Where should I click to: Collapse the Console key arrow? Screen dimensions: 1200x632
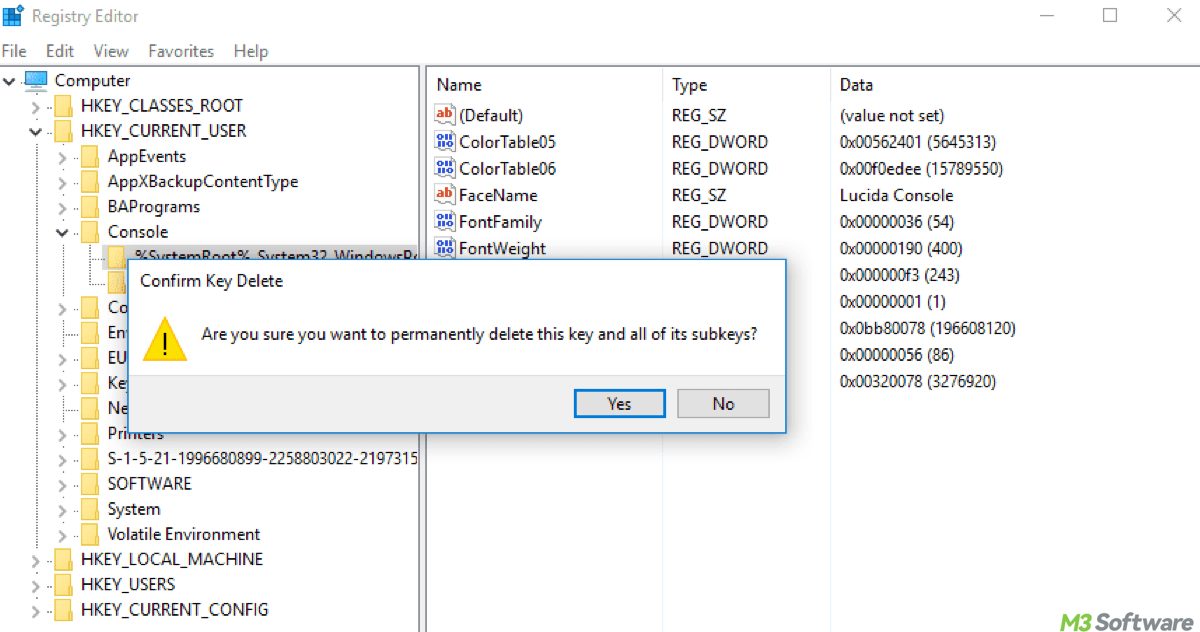[62, 232]
